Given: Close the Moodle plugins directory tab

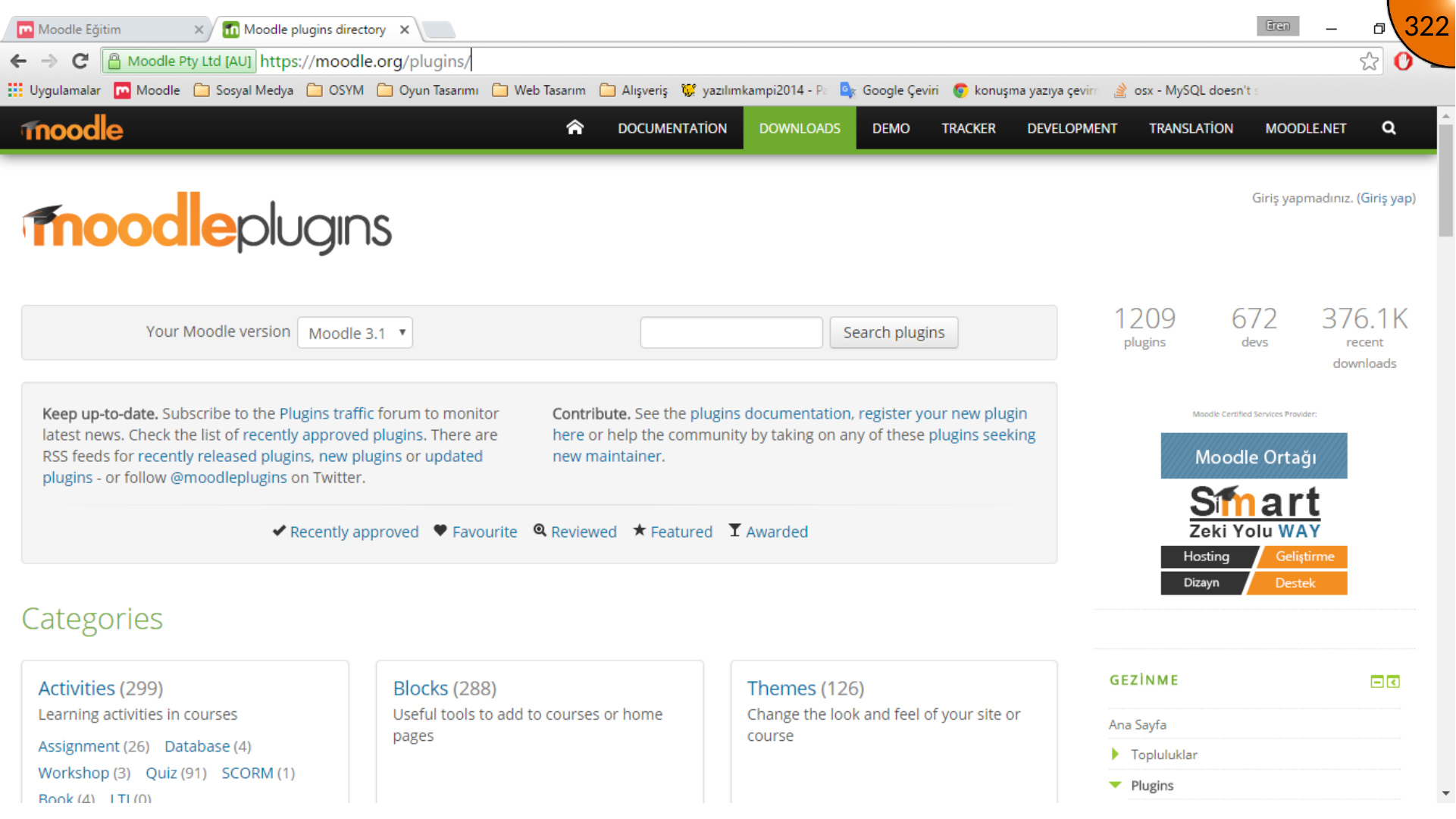Looking at the screenshot, I should point(405,30).
